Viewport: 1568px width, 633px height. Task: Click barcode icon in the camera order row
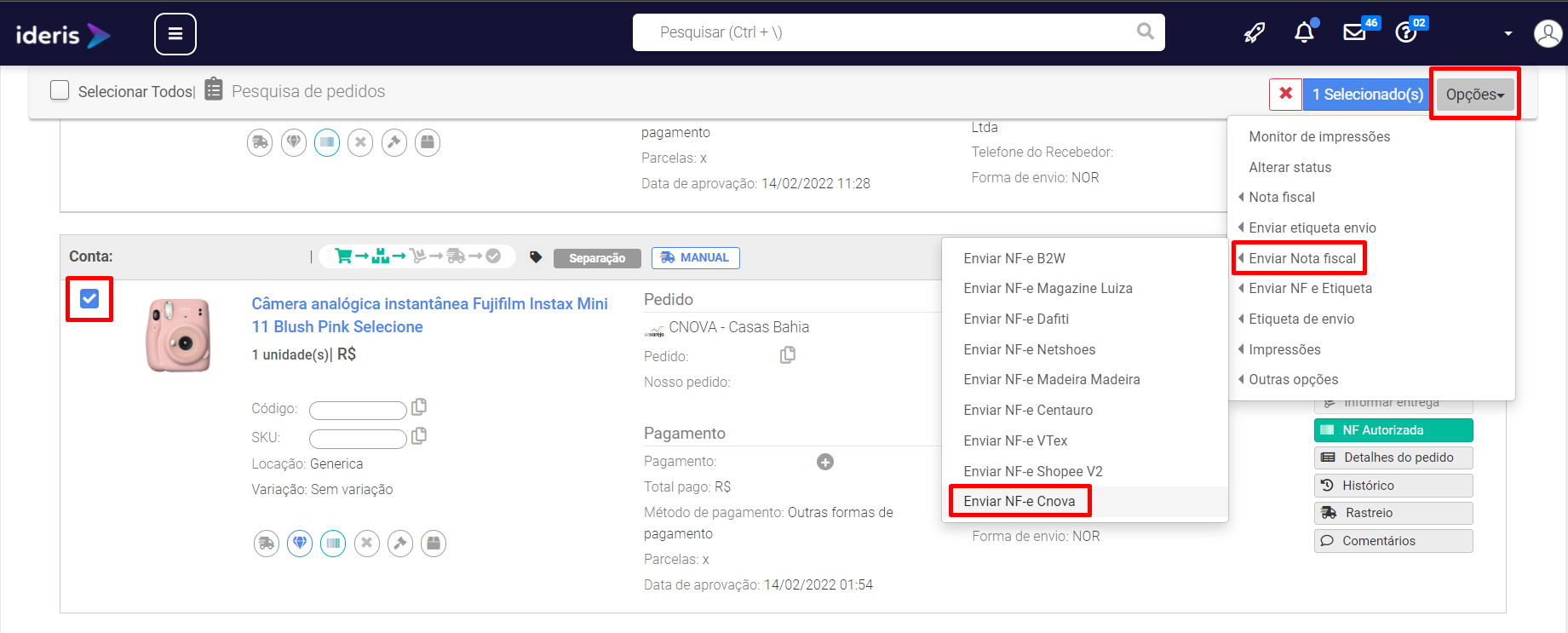point(333,543)
